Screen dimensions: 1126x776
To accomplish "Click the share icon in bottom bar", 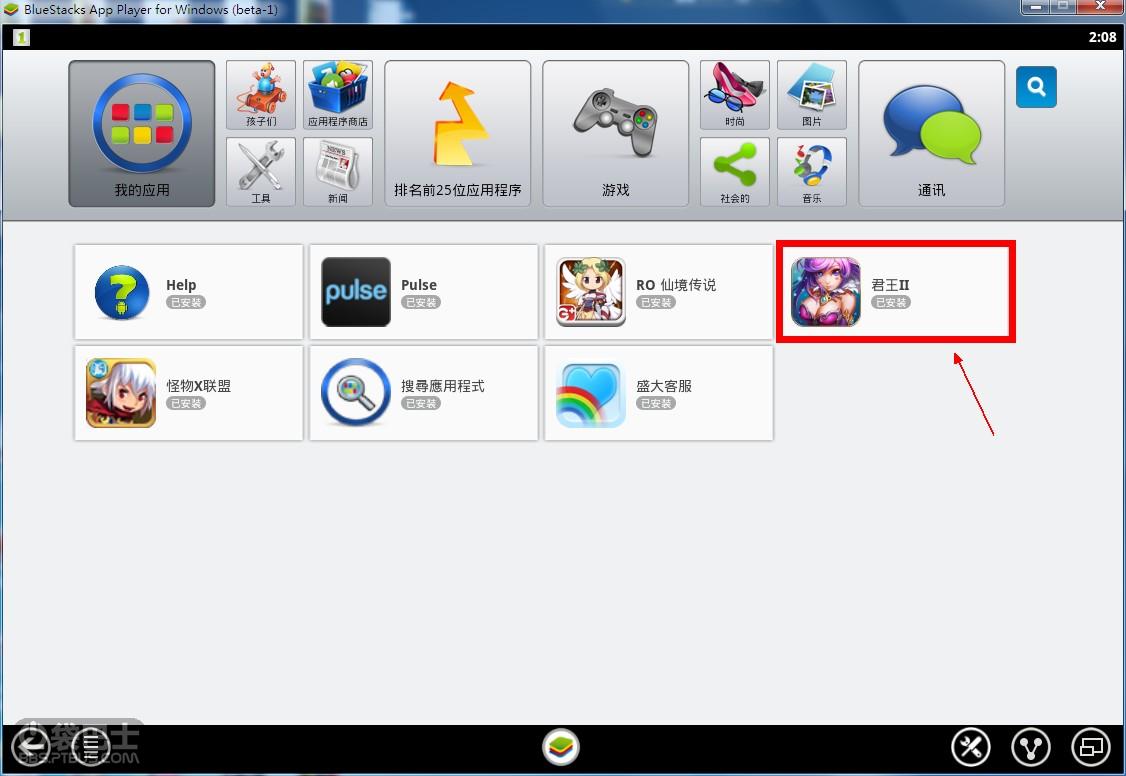I will tap(1031, 747).
